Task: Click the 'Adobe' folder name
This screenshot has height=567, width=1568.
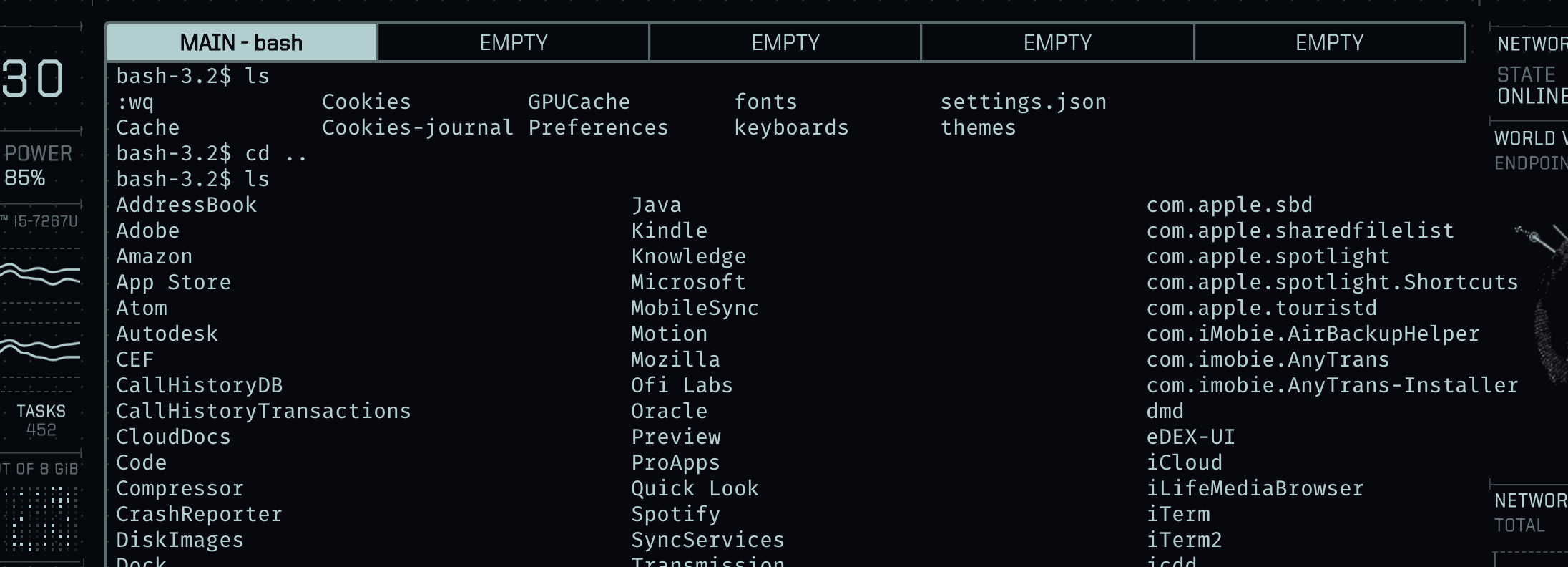Action: point(148,231)
